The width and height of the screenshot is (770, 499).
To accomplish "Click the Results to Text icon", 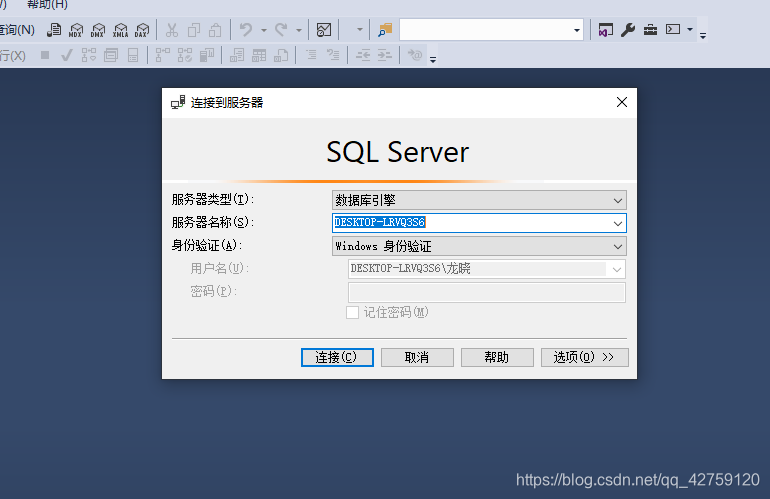I will coord(237,55).
